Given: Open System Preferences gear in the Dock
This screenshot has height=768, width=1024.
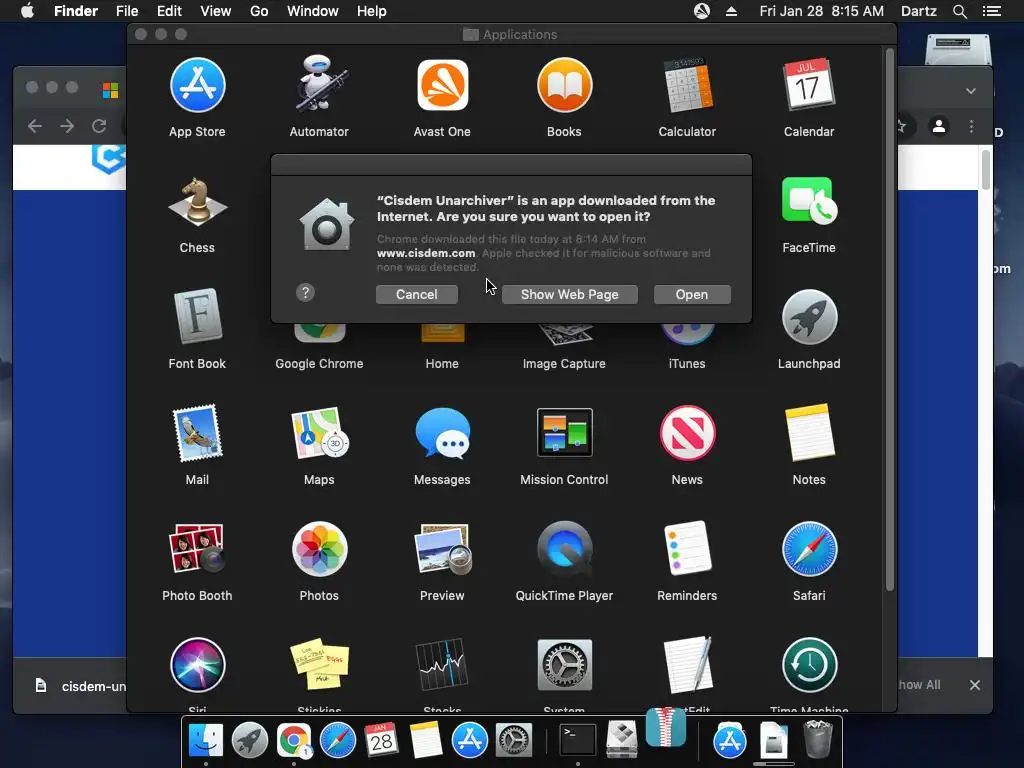Looking at the screenshot, I should 514,741.
